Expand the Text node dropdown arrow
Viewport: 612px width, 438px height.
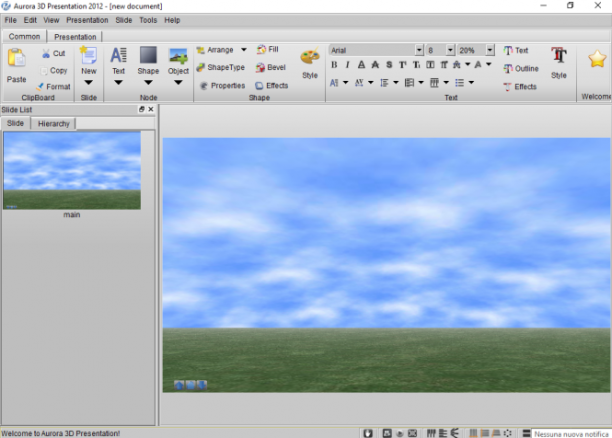click(118, 83)
